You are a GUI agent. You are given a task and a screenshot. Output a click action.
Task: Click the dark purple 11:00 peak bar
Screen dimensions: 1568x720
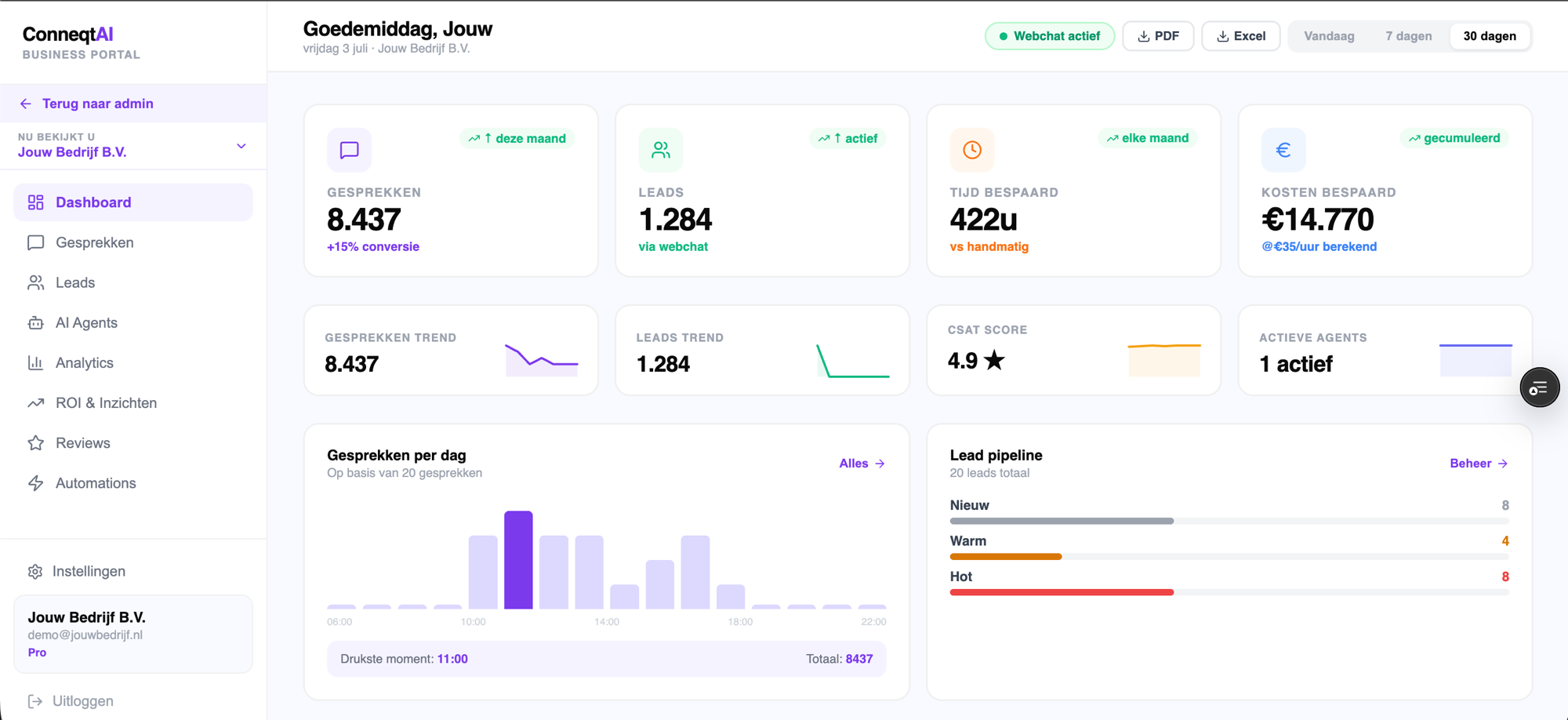pyautogui.click(x=518, y=560)
